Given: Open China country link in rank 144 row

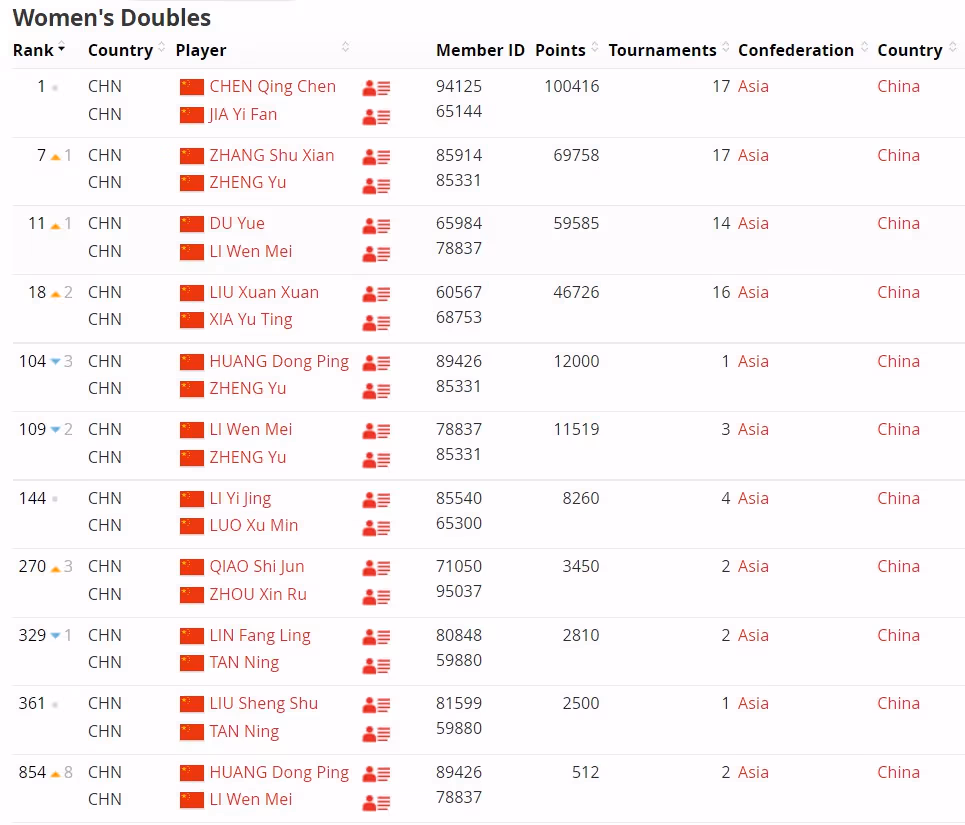Looking at the screenshot, I should coord(898,499).
